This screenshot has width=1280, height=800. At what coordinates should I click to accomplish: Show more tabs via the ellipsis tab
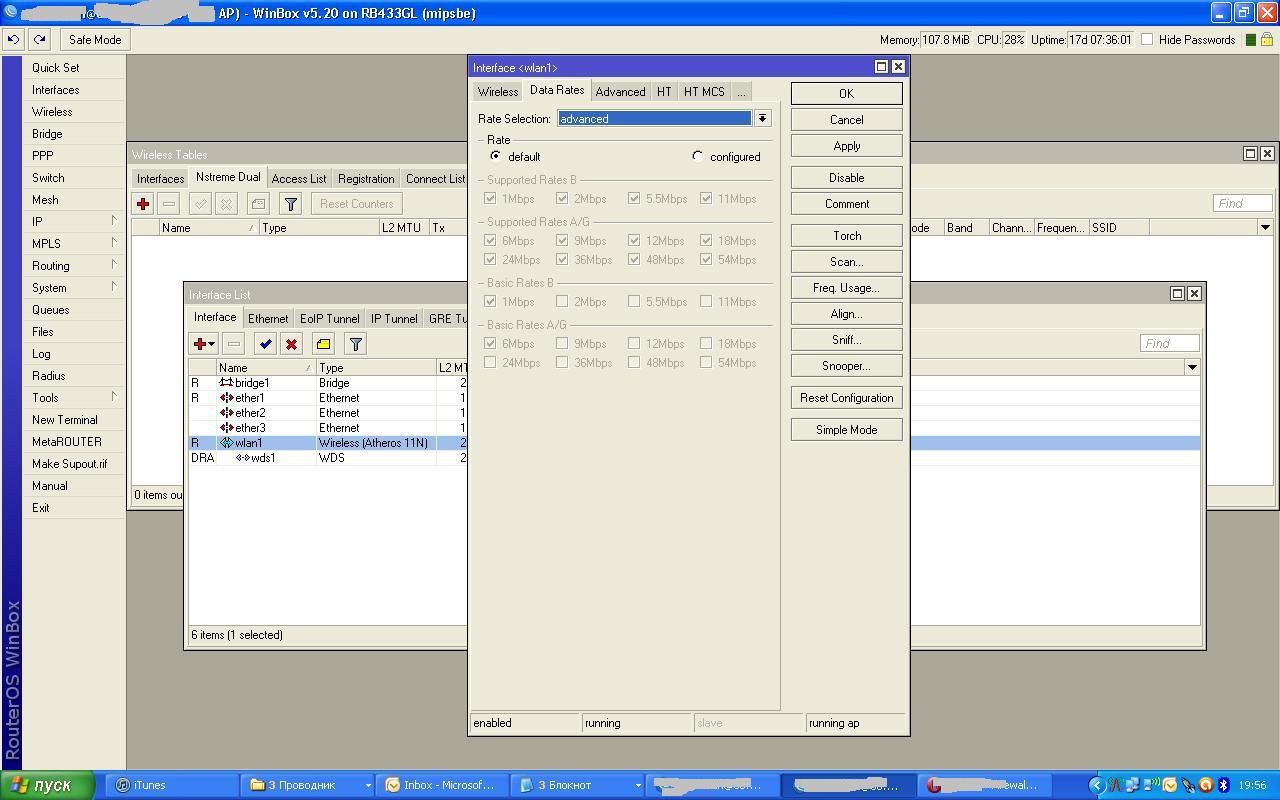741,91
